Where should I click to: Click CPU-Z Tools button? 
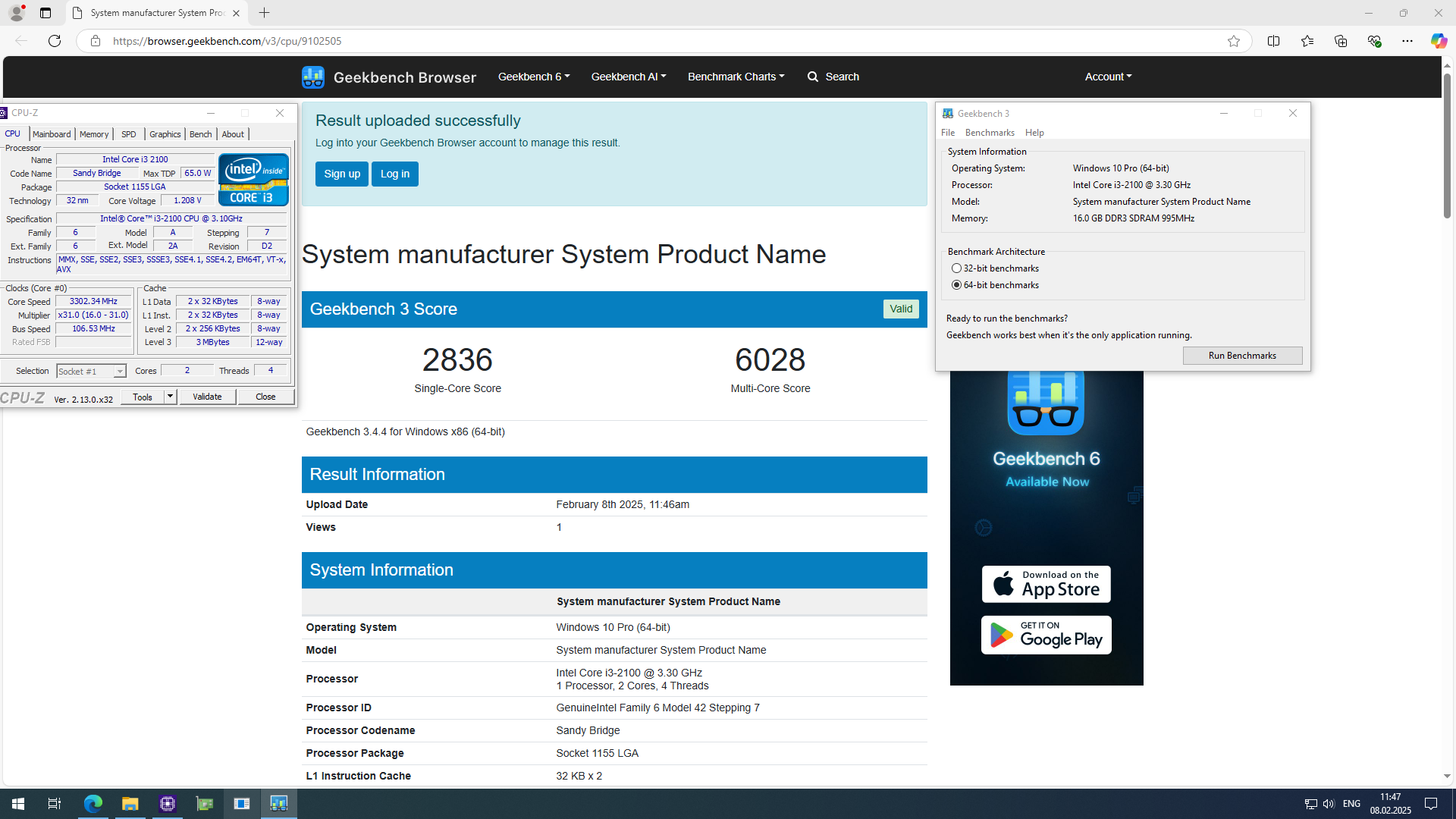point(143,397)
